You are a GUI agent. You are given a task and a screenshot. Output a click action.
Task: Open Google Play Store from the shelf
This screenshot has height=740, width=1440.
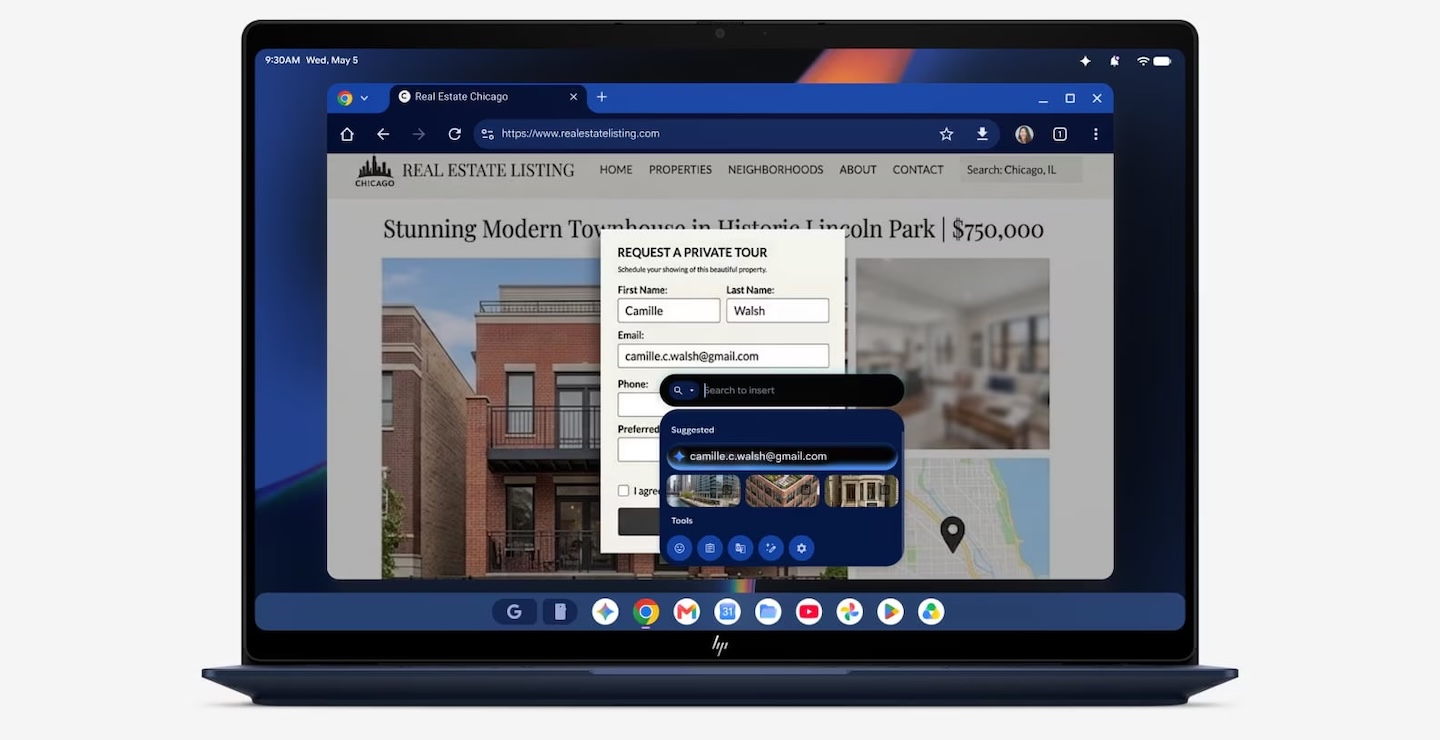click(x=890, y=612)
